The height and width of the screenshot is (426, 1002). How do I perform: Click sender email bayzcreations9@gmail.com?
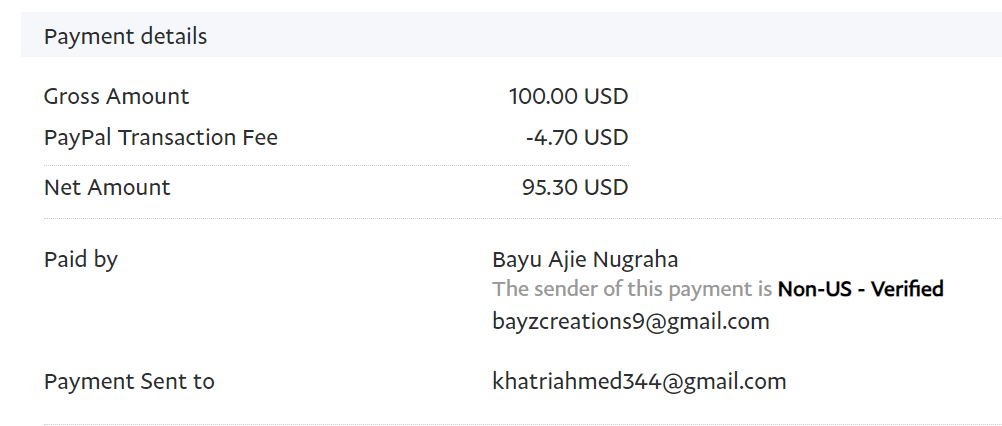[630, 321]
